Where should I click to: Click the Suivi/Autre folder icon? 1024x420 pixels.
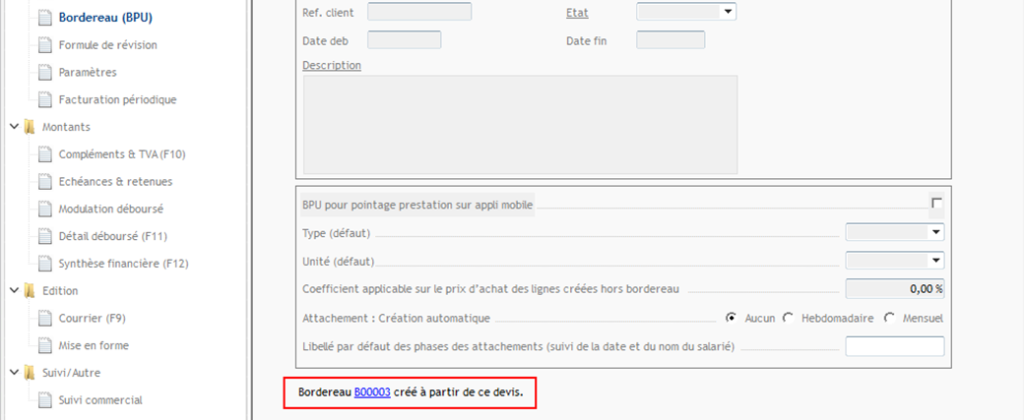point(29,372)
